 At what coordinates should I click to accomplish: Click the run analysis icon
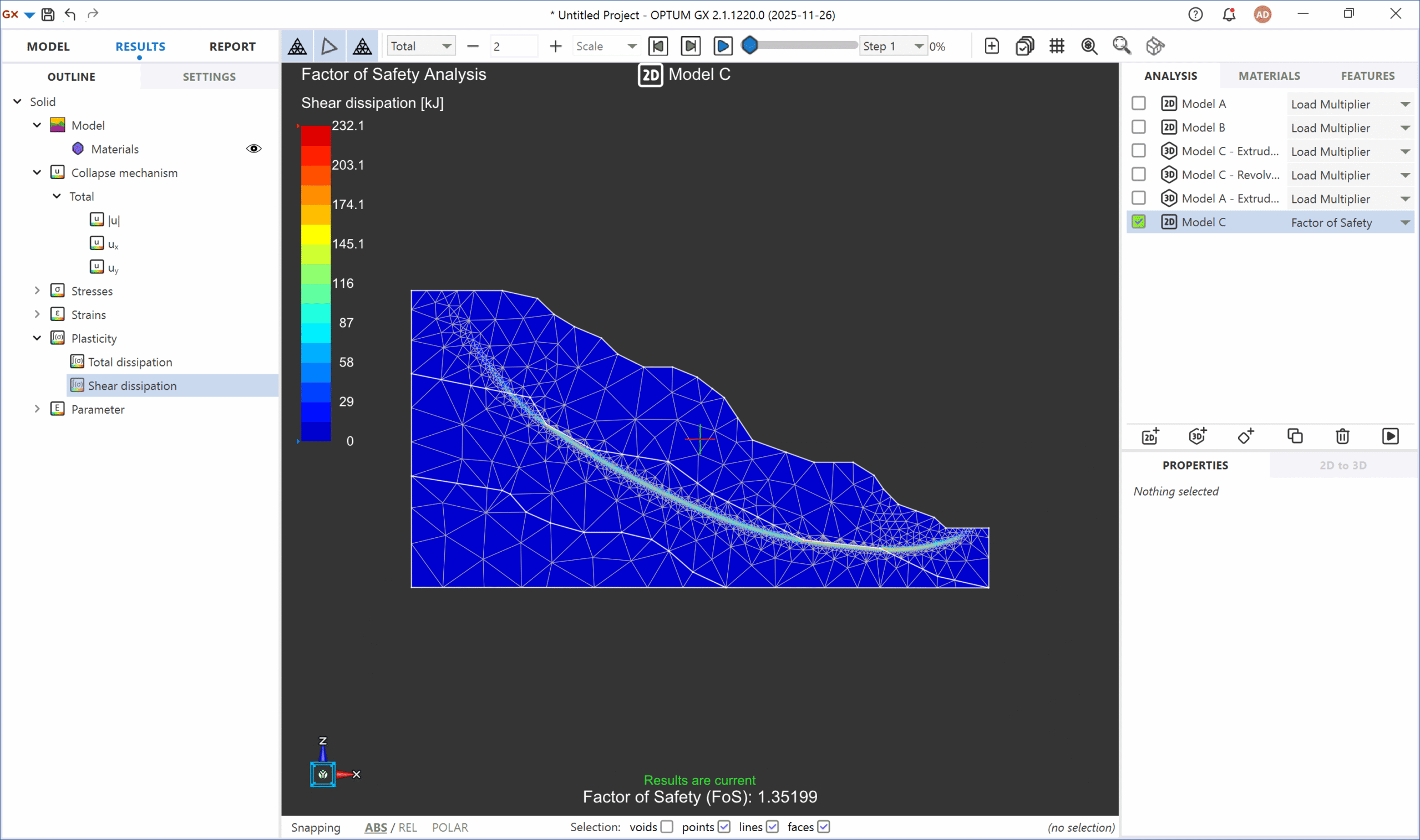click(1390, 436)
